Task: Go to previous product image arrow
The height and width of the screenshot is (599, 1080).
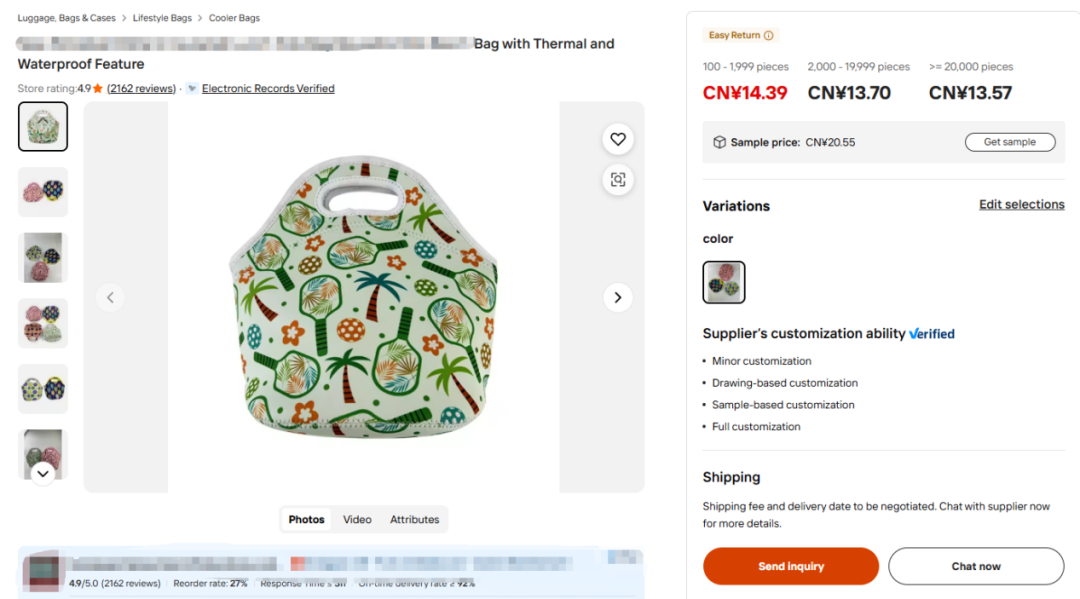Action: (x=110, y=297)
